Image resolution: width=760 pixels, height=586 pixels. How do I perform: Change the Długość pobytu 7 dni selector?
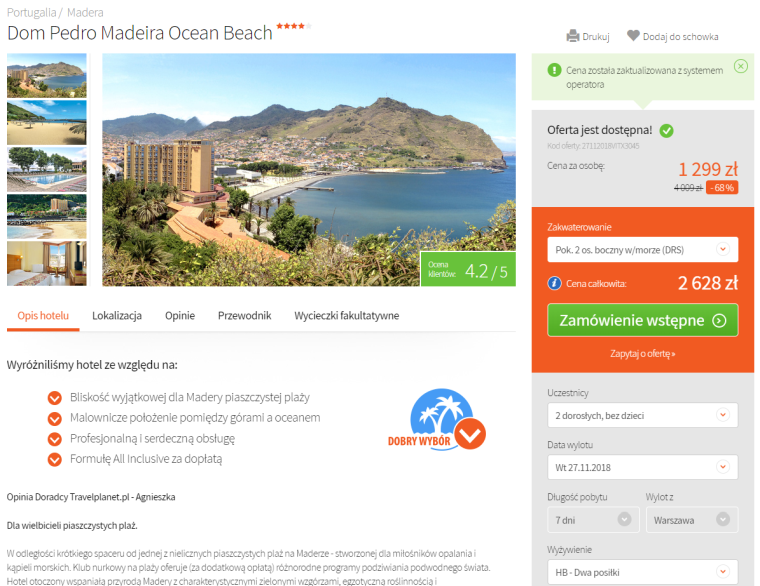pyautogui.click(x=593, y=520)
